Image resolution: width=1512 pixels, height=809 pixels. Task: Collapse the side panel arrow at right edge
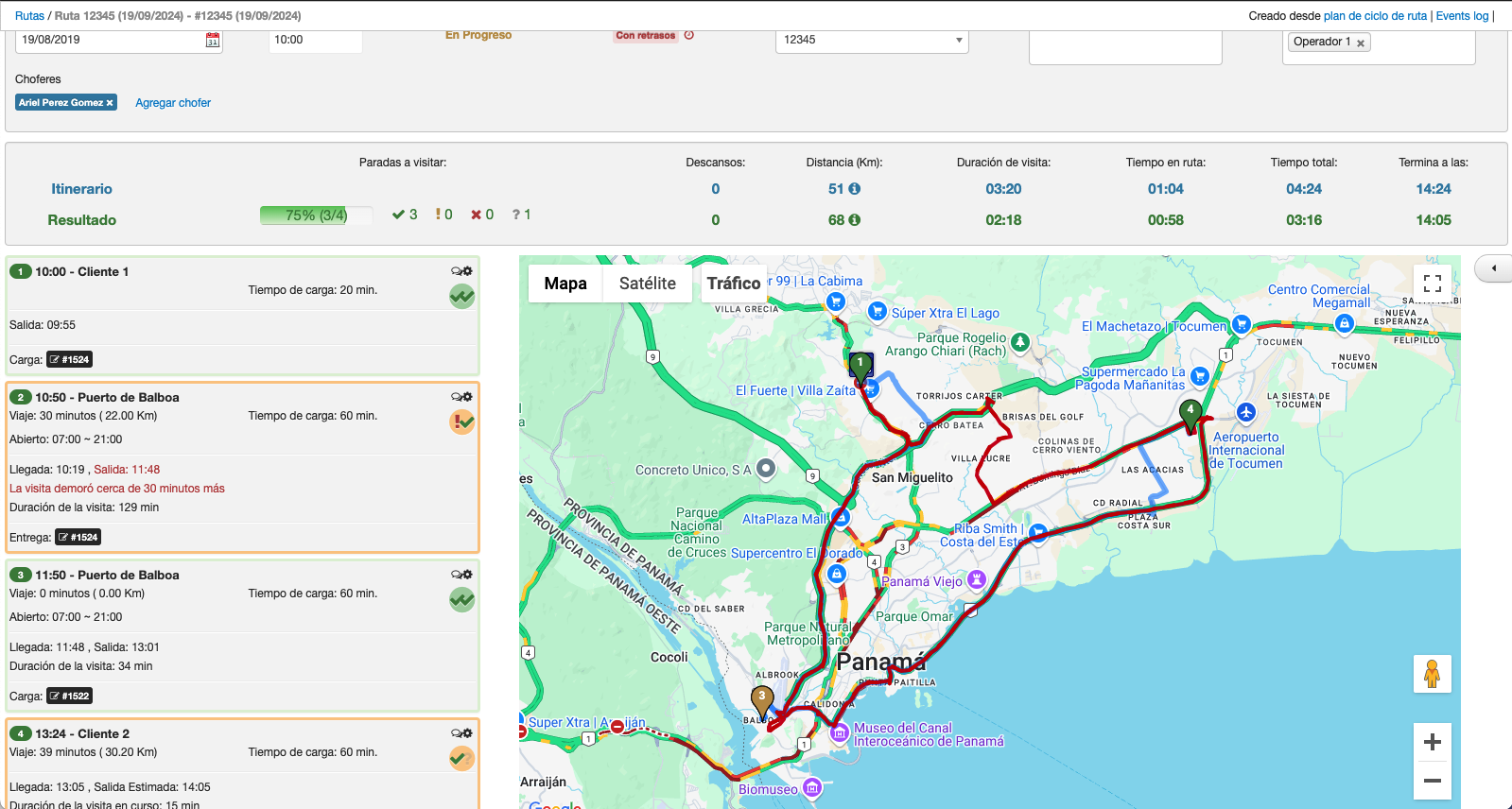[x=1494, y=268]
